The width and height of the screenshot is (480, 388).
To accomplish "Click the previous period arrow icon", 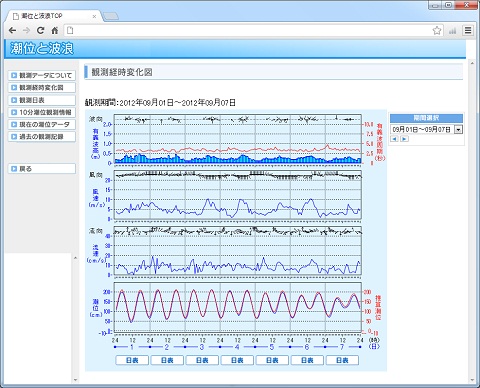I will point(394,139).
